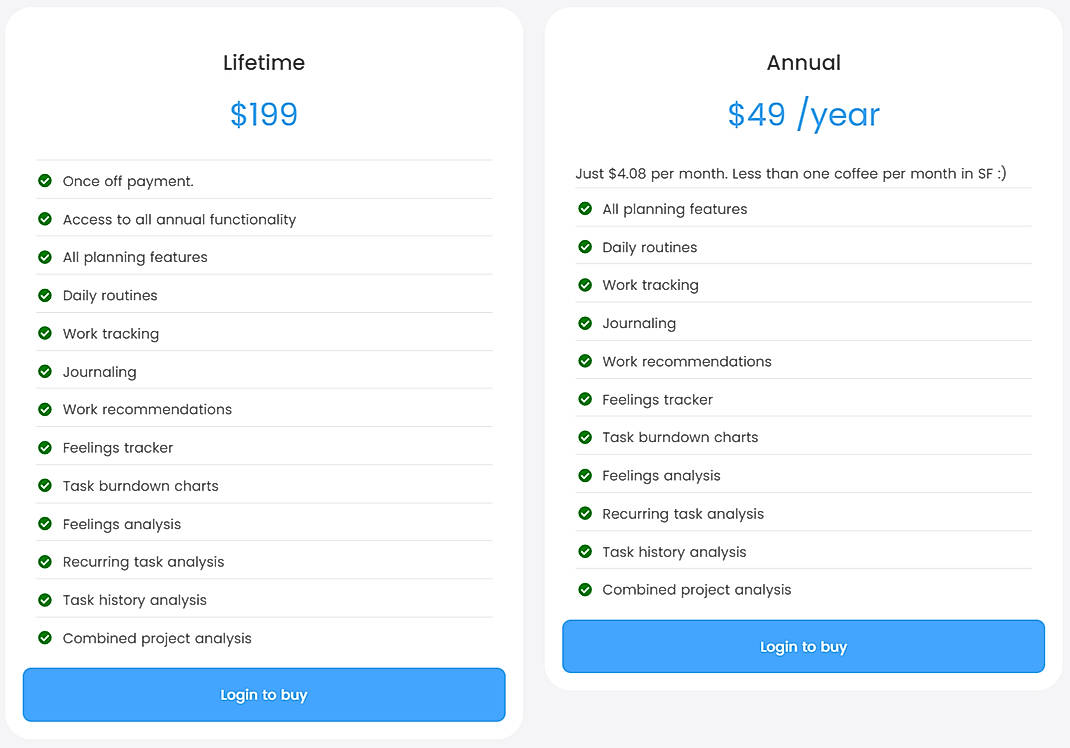Select the Lifetime plan title

263,62
